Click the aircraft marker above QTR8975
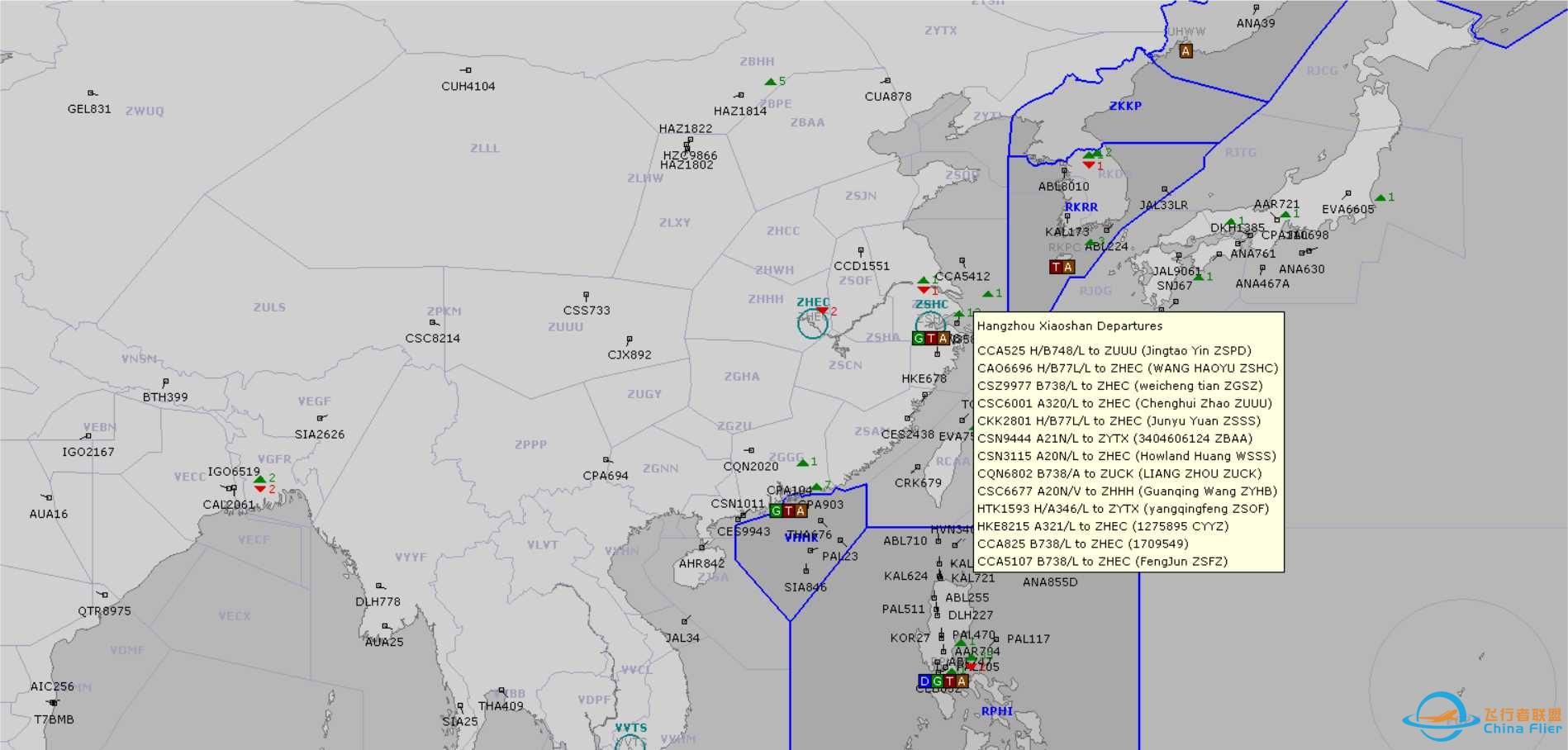Screen dimensions: 1568x750 (102, 594)
